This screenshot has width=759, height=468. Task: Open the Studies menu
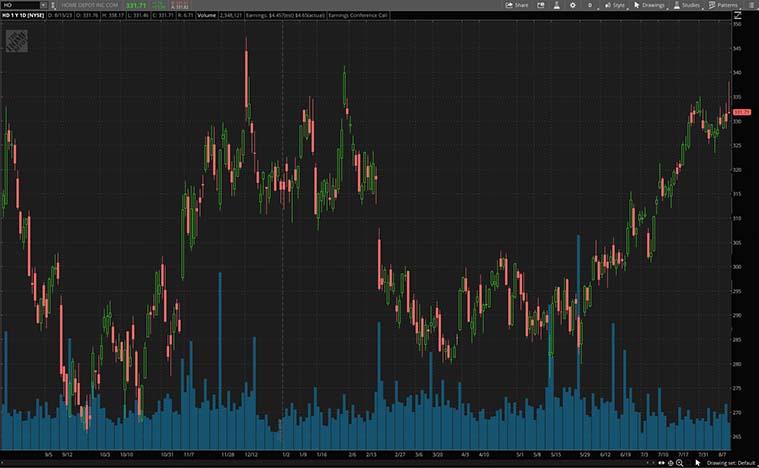pyautogui.click(x=686, y=5)
